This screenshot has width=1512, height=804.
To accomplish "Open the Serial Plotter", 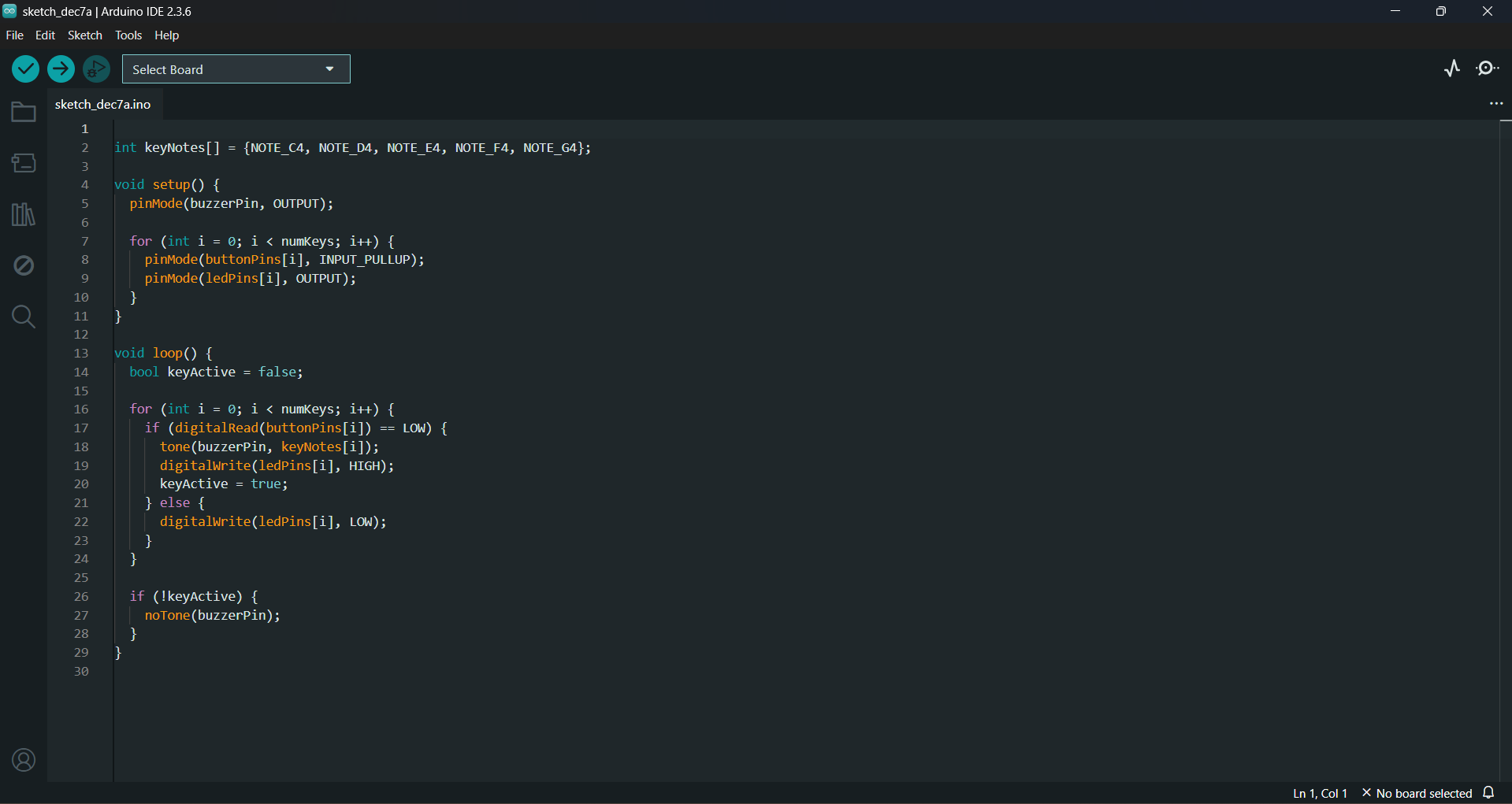I will (1452, 69).
